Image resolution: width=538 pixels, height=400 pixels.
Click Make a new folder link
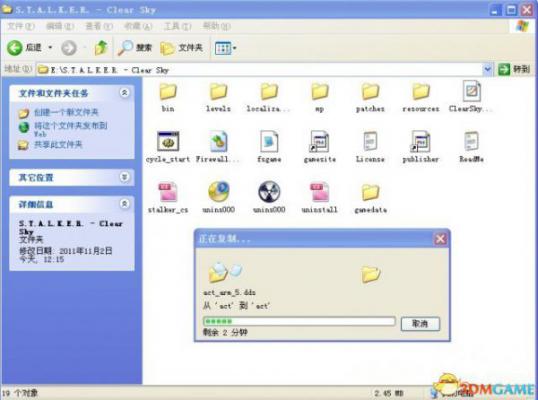click(66, 112)
